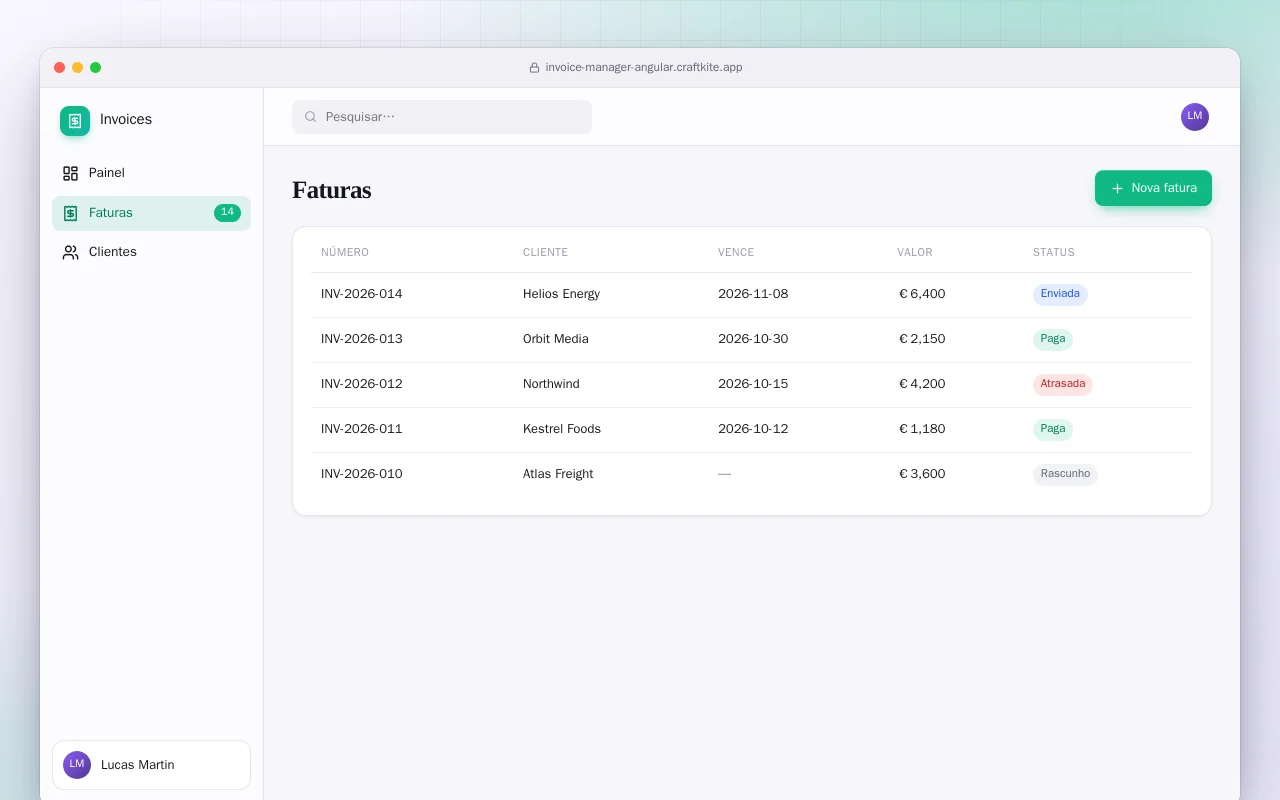Viewport: 1280px width, 800px height.
Task: Sort by the NÚMERO column header
Action: pos(345,252)
